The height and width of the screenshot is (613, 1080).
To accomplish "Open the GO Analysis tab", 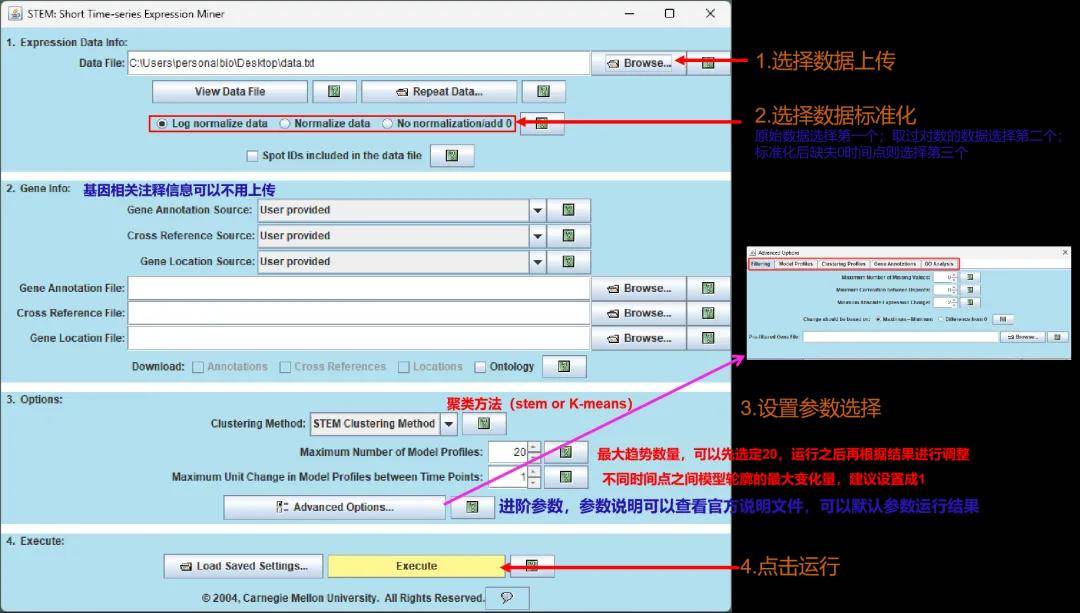I will 939,264.
